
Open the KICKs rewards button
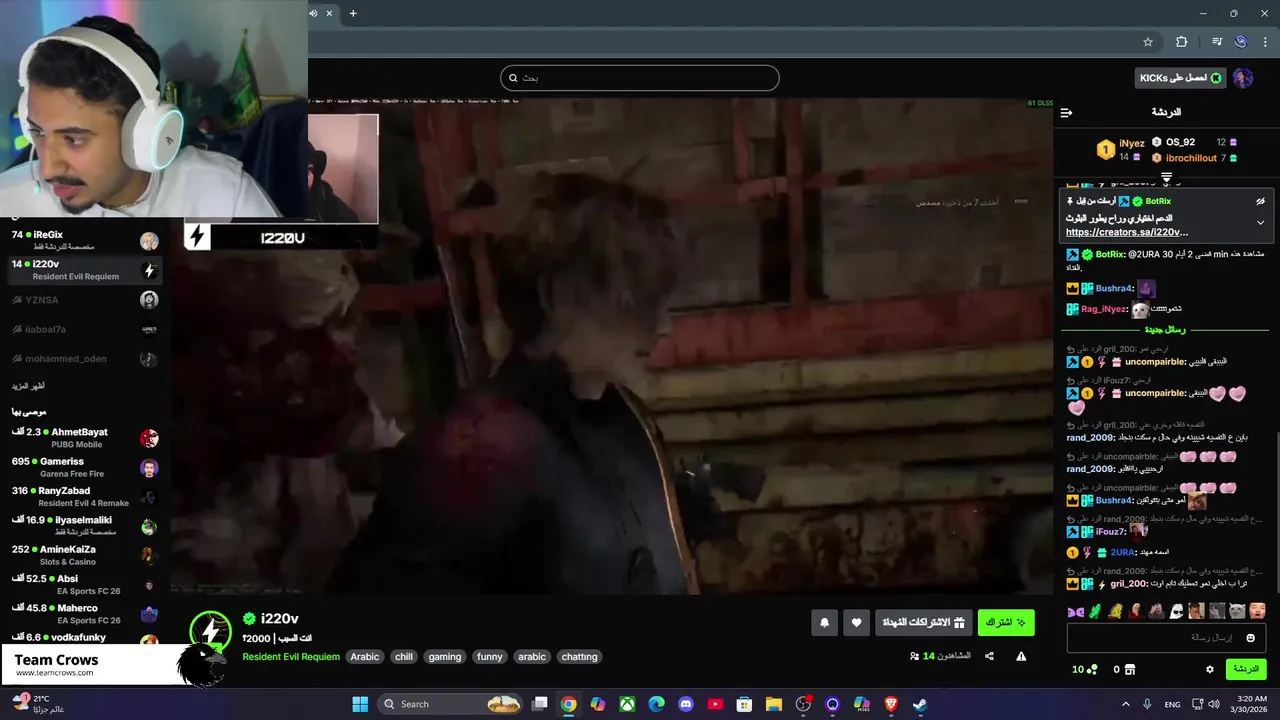[x=1181, y=78]
